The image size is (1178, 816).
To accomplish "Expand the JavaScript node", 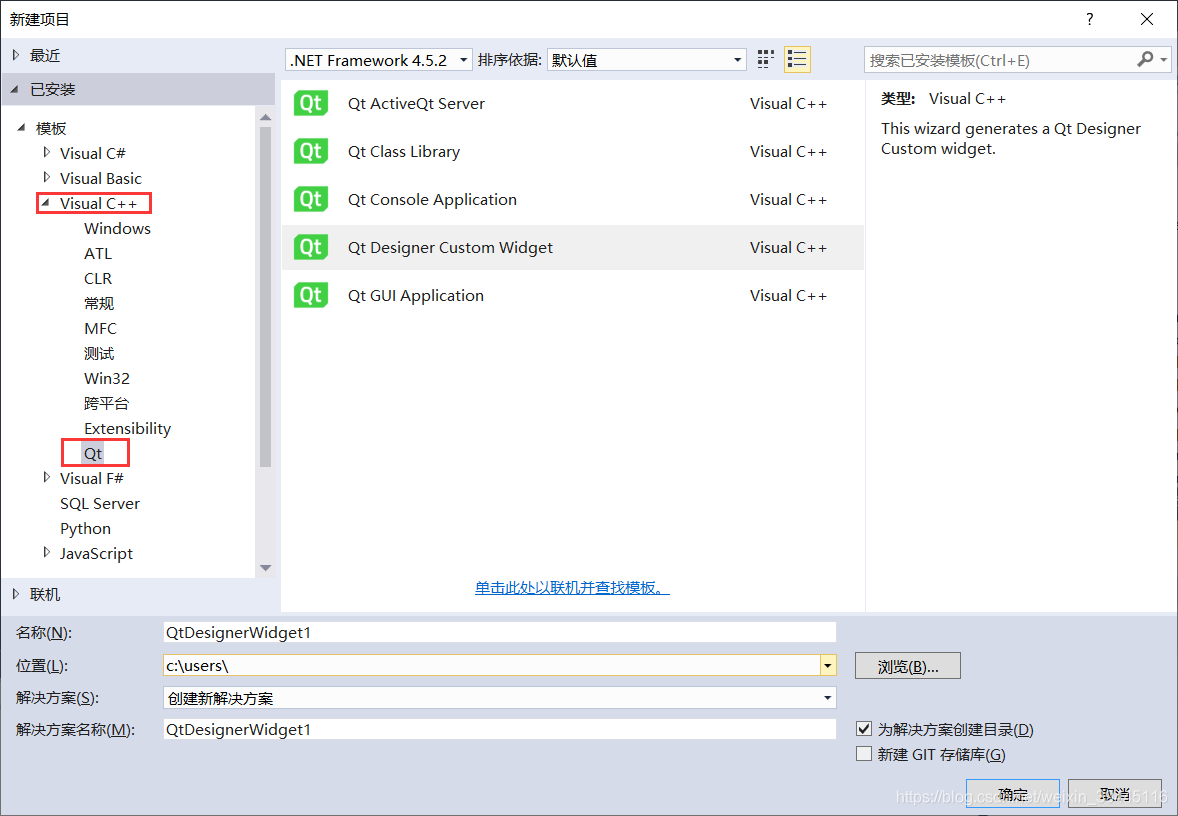I will [x=47, y=552].
